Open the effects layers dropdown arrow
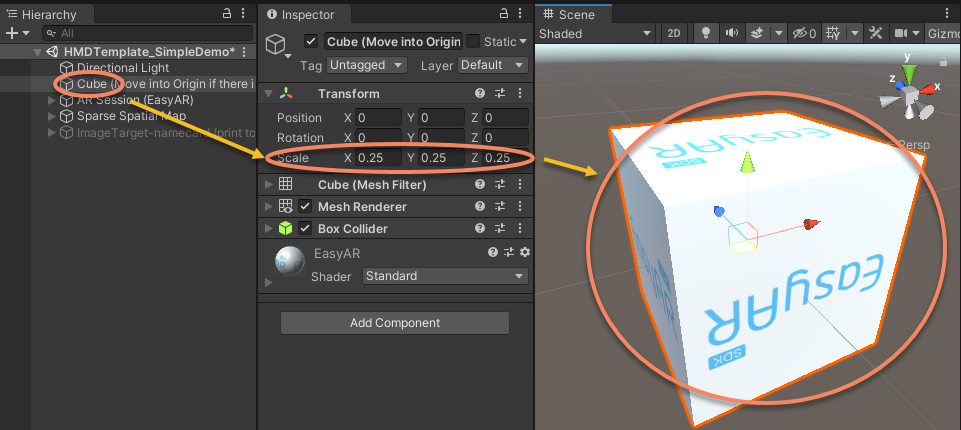 tap(778, 33)
